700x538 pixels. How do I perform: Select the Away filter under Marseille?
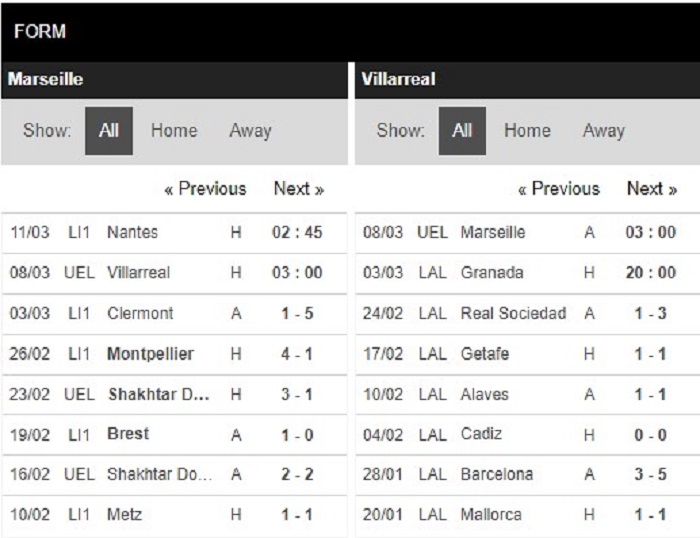tap(250, 131)
